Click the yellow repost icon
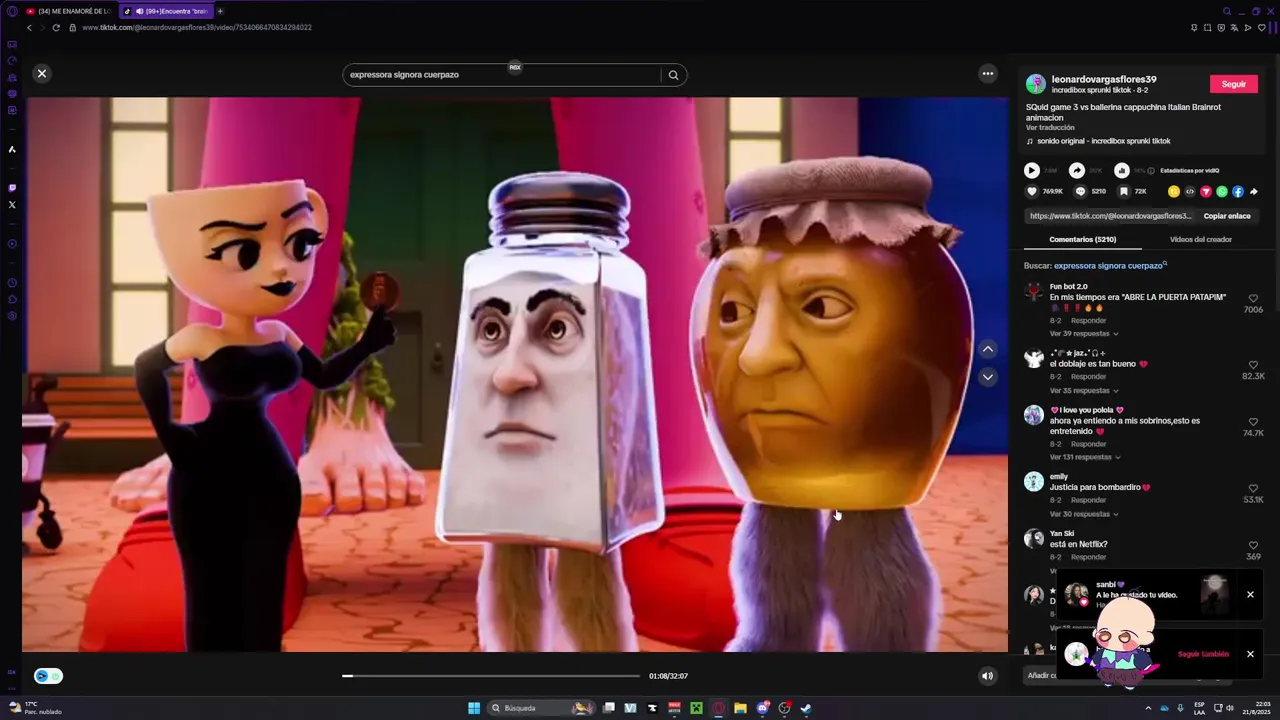Viewport: 1280px width, 720px height. tap(1174, 191)
